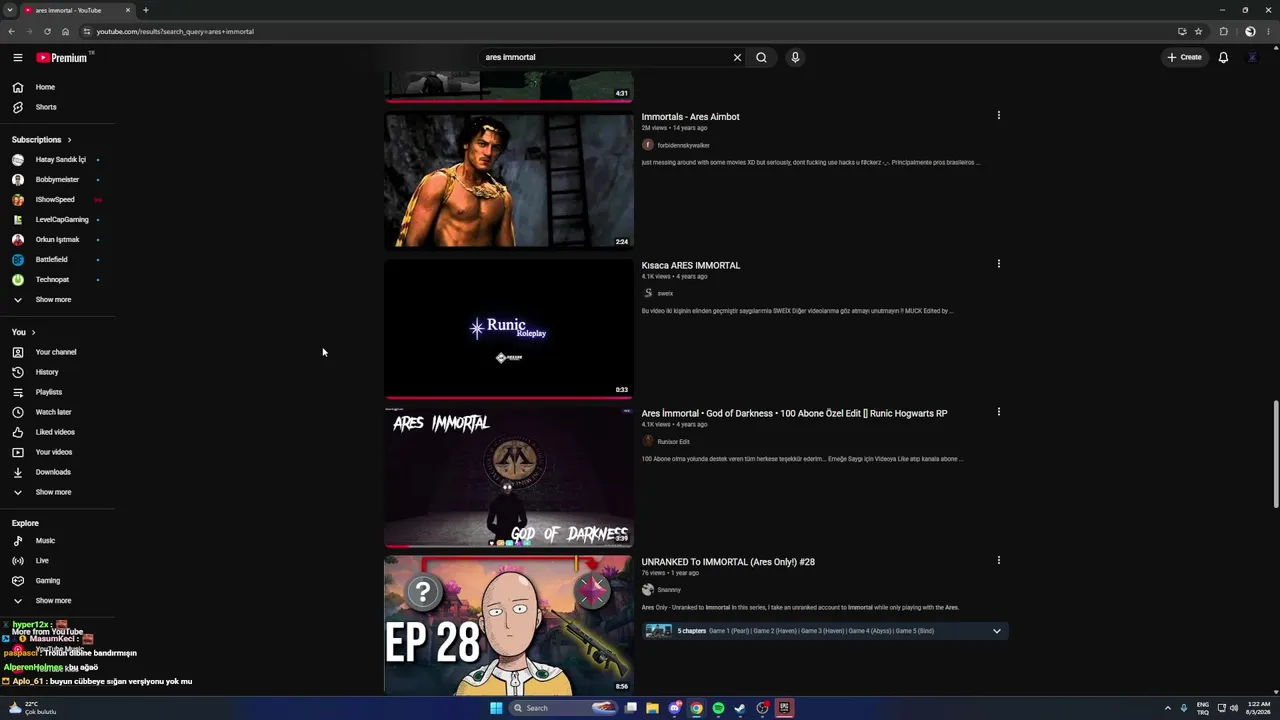
Task: Bookmark this page with the star
Action: [x=1198, y=31]
